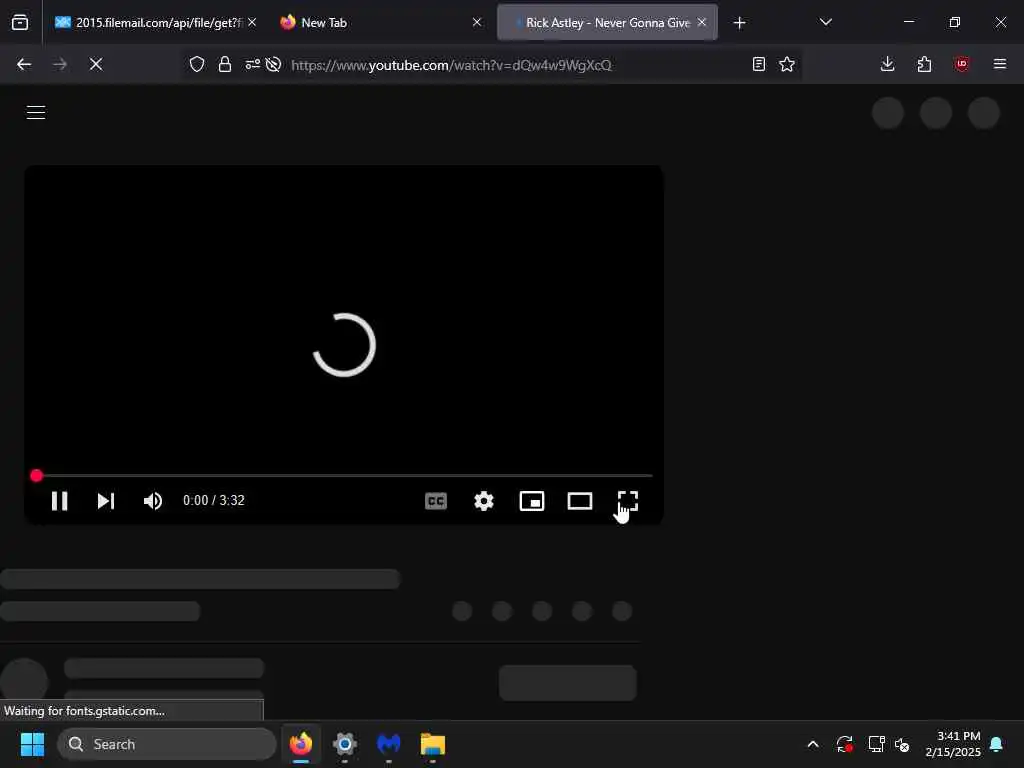Open Firefox from the taskbar
Screen dimensions: 1024x768
pos(301,744)
